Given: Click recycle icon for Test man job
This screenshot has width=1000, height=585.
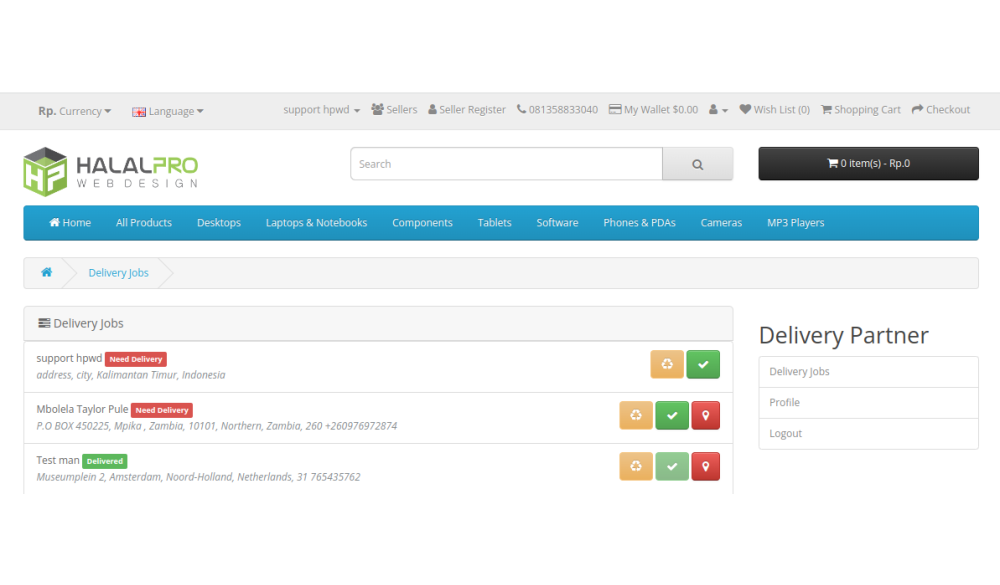Looking at the screenshot, I should click(x=636, y=466).
